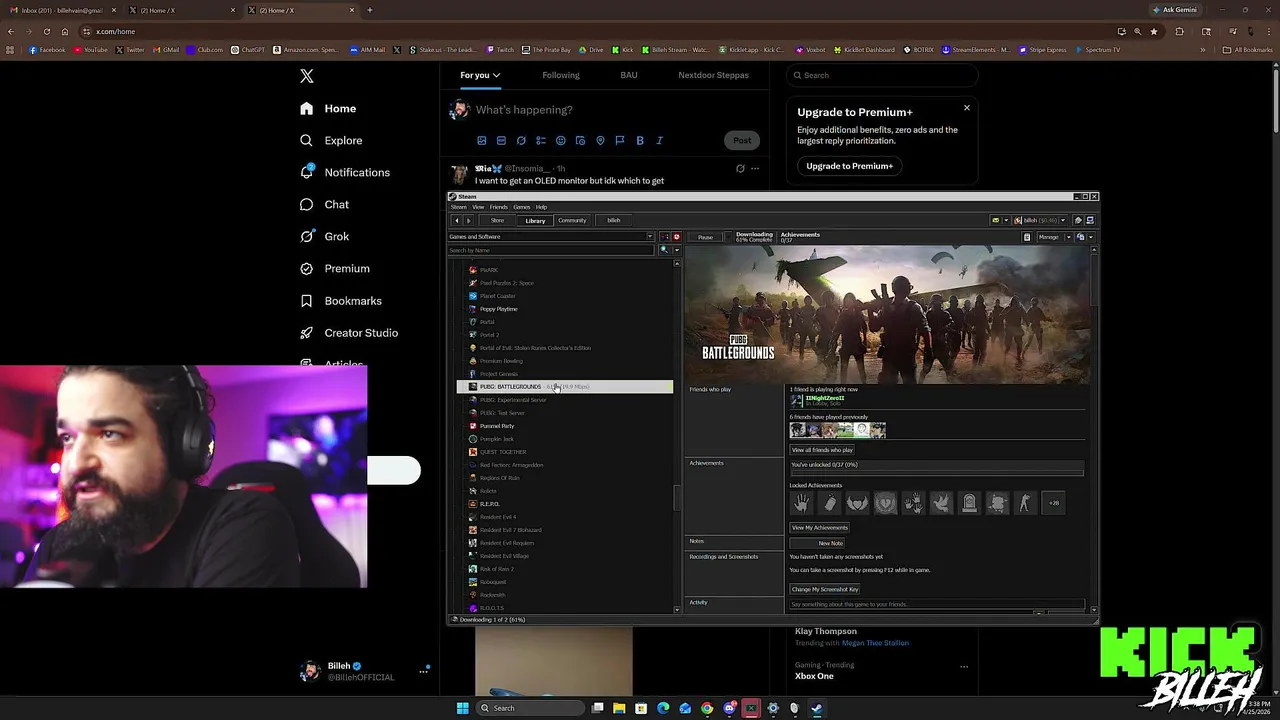Open Notifications in the X sidebar
Viewport: 1280px width, 720px height.
click(x=345, y=173)
